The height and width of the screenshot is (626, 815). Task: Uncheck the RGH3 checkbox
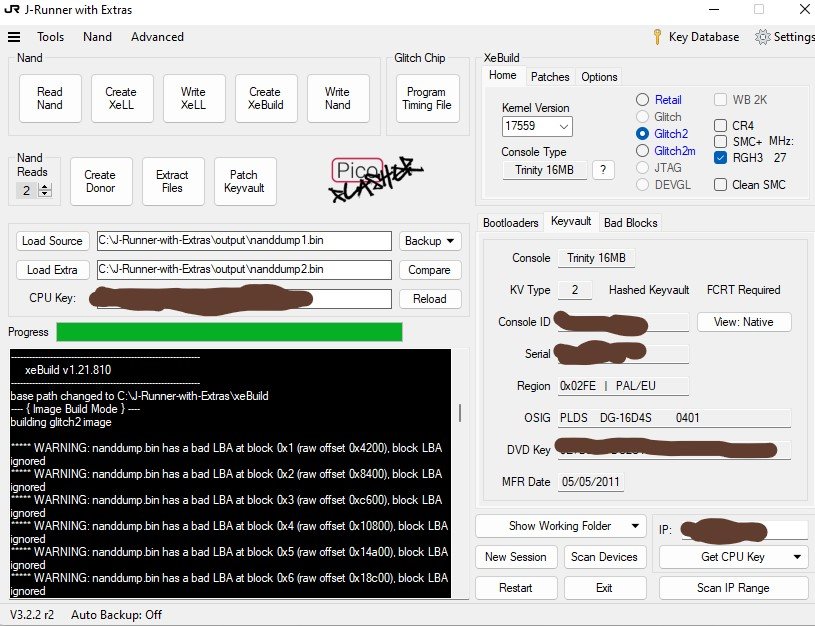click(x=720, y=158)
